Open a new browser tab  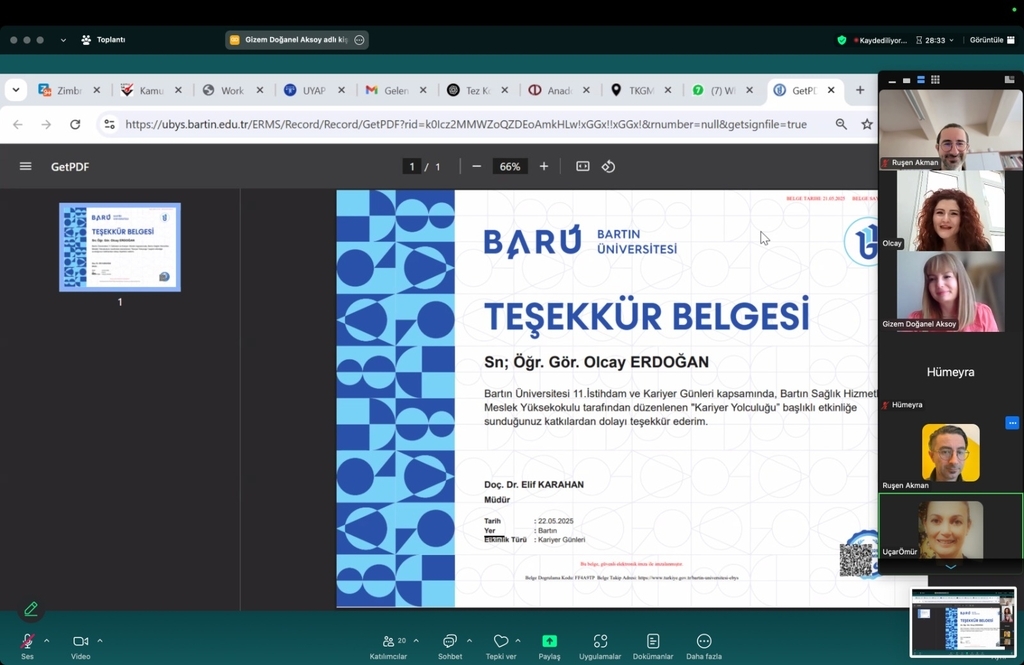860,90
